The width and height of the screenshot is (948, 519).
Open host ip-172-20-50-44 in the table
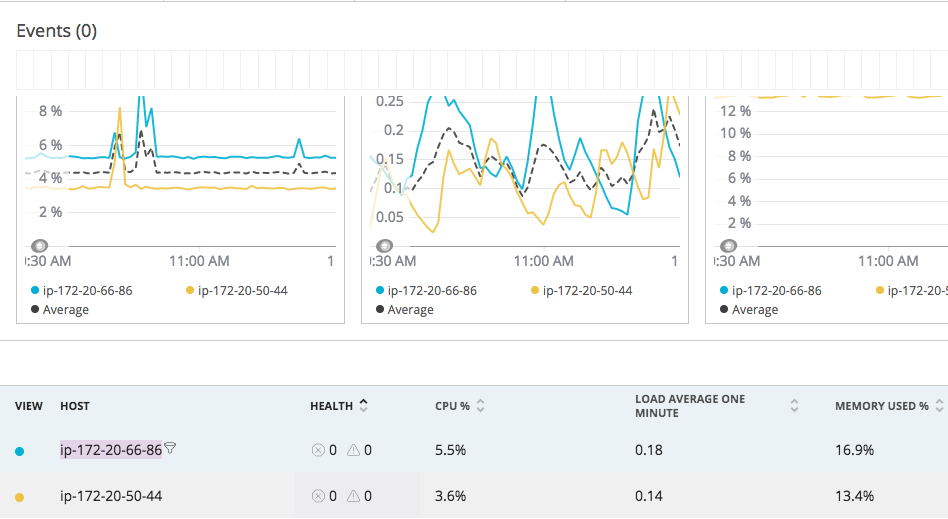pyautogui.click(x=111, y=496)
